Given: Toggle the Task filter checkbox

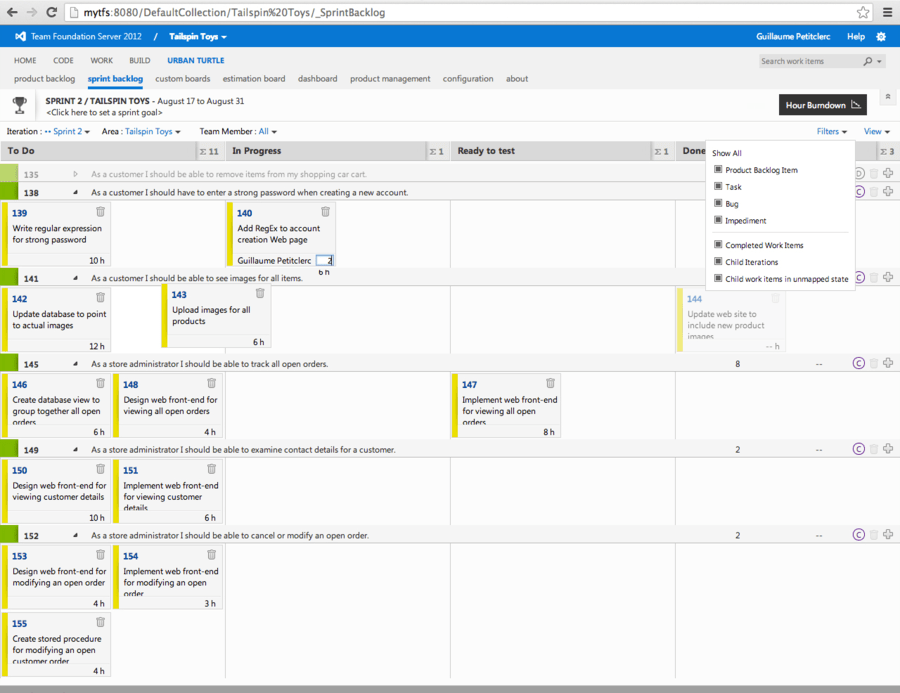Looking at the screenshot, I should 718,186.
